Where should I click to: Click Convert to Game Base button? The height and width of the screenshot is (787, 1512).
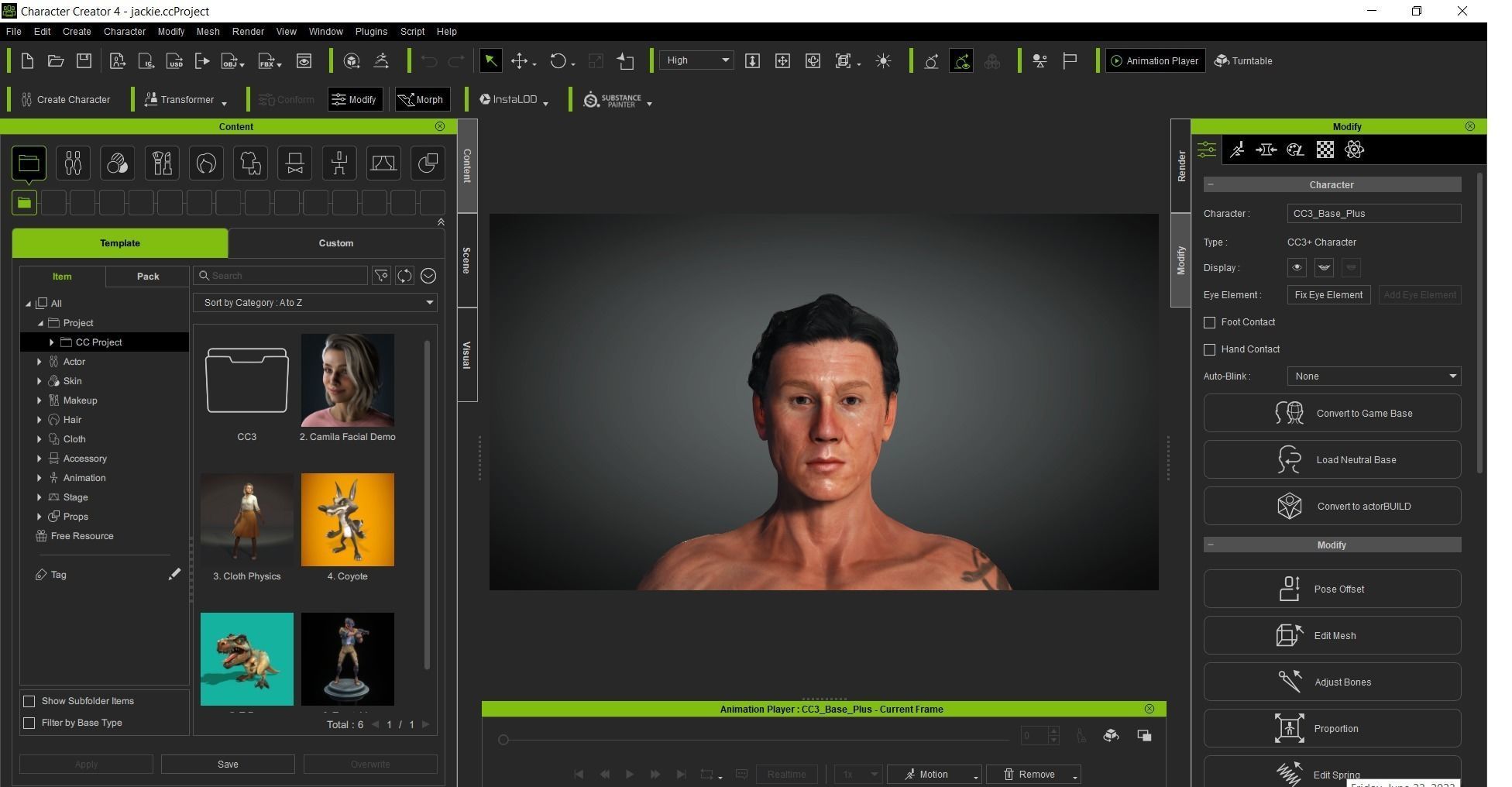click(1332, 413)
